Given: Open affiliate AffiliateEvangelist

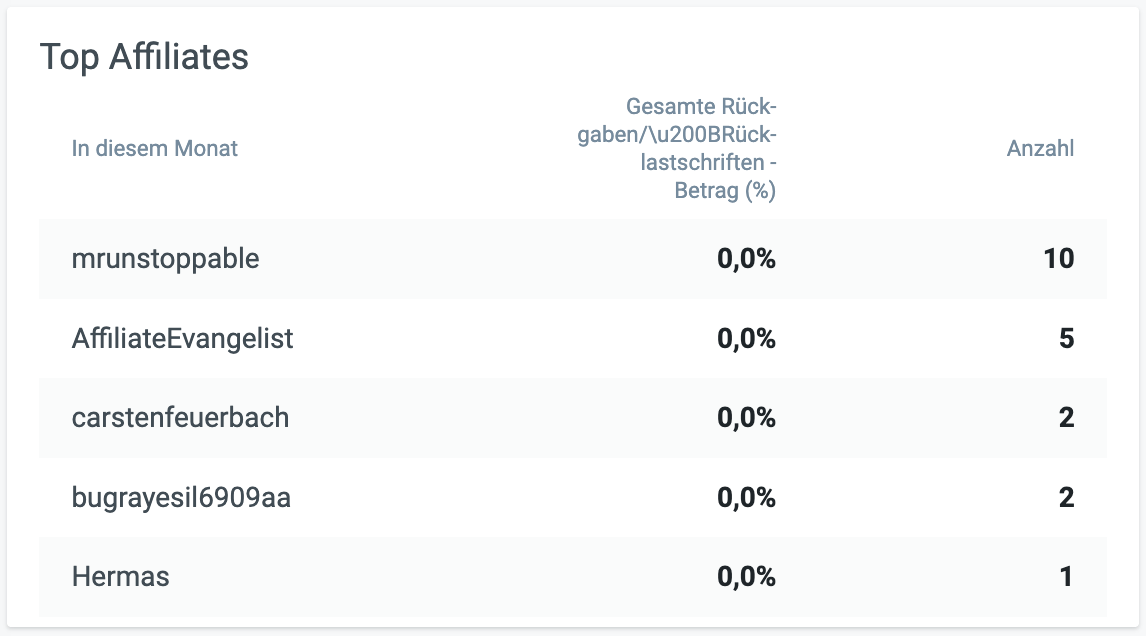Looking at the screenshot, I should click(182, 338).
